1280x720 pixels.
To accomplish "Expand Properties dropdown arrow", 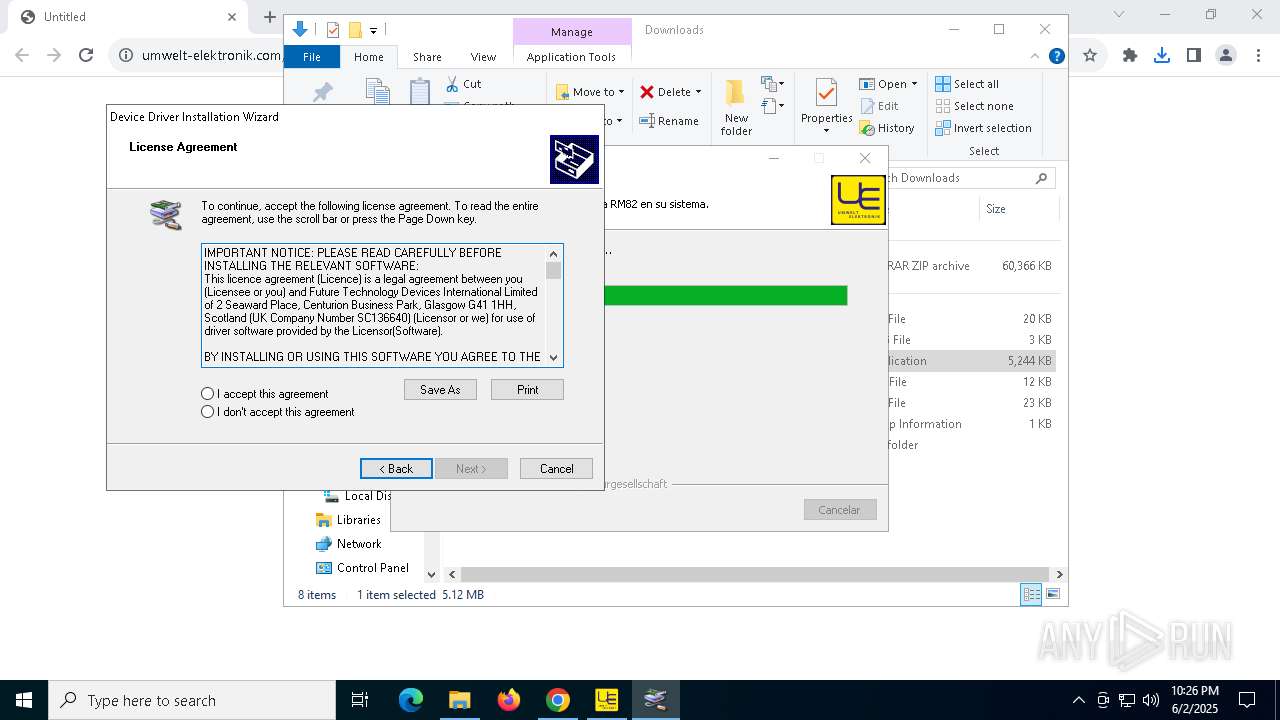I will (x=826, y=131).
